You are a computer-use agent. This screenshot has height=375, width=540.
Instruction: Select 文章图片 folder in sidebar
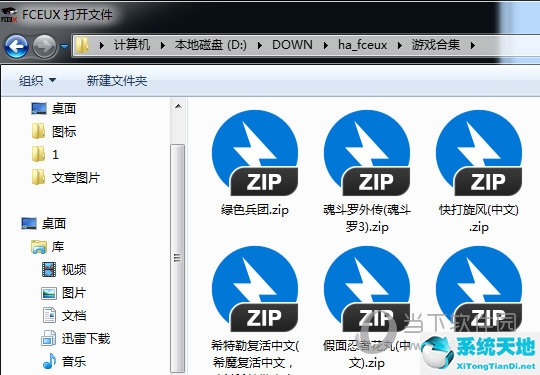[76, 178]
